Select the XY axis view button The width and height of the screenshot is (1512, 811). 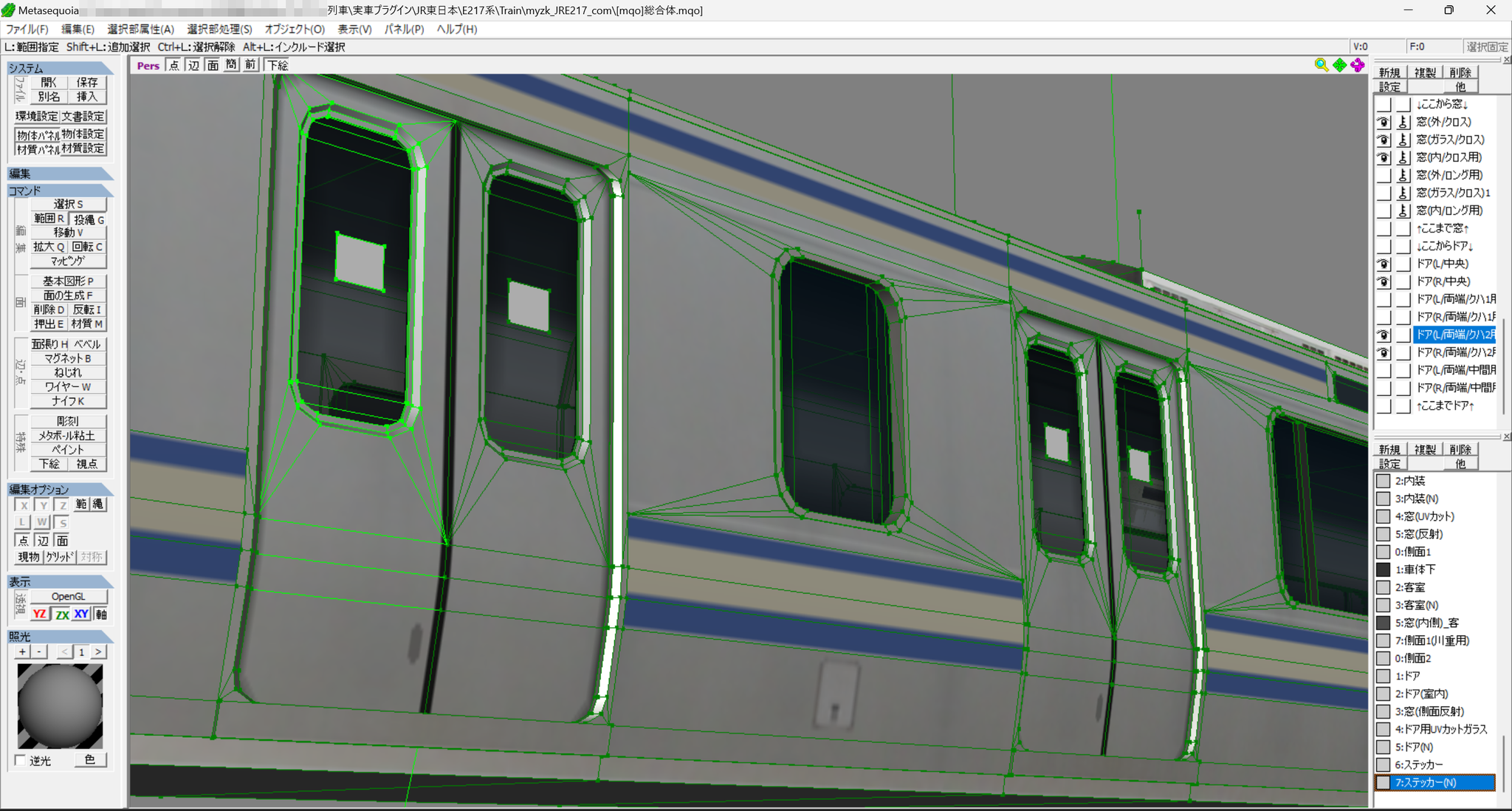pyautogui.click(x=81, y=614)
